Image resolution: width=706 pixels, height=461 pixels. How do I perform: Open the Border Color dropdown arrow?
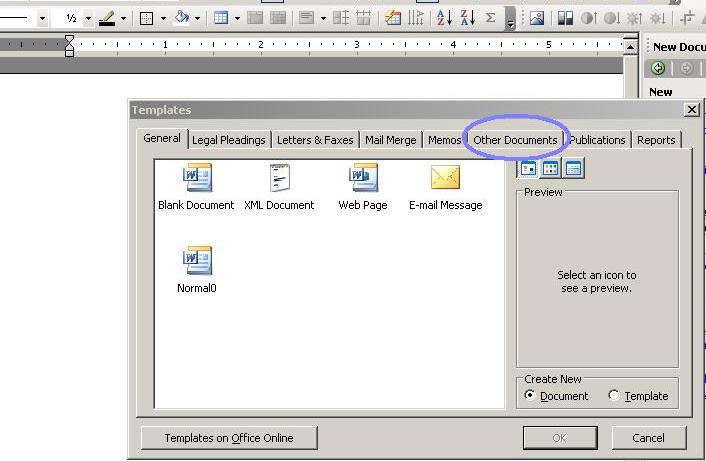[123, 19]
